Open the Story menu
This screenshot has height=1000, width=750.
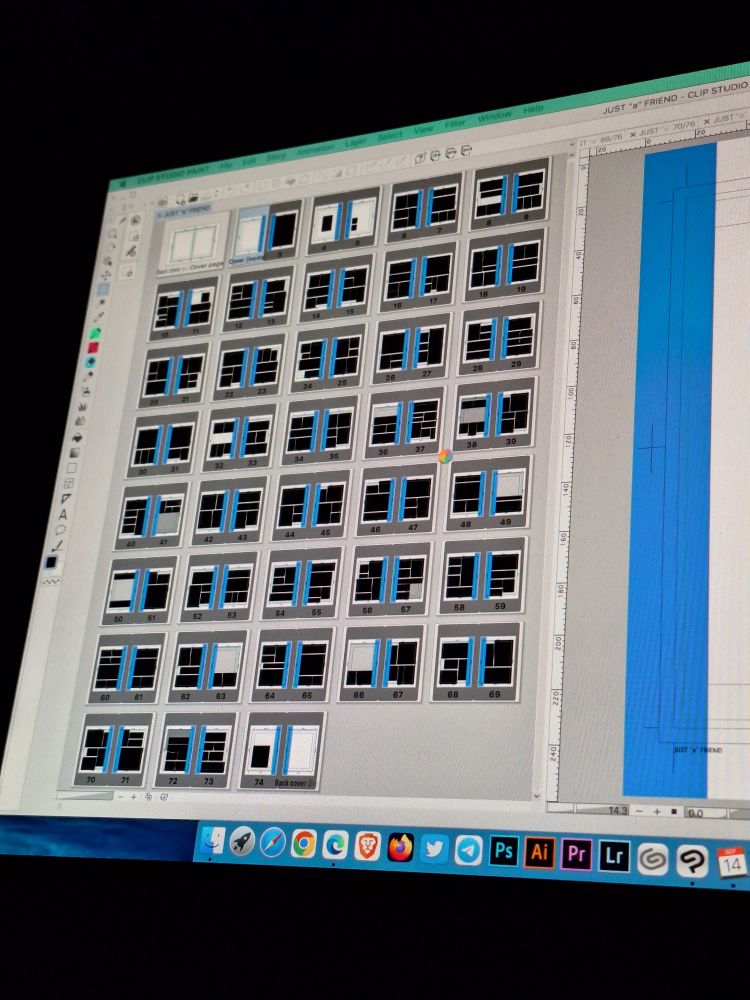tap(276, 156)
